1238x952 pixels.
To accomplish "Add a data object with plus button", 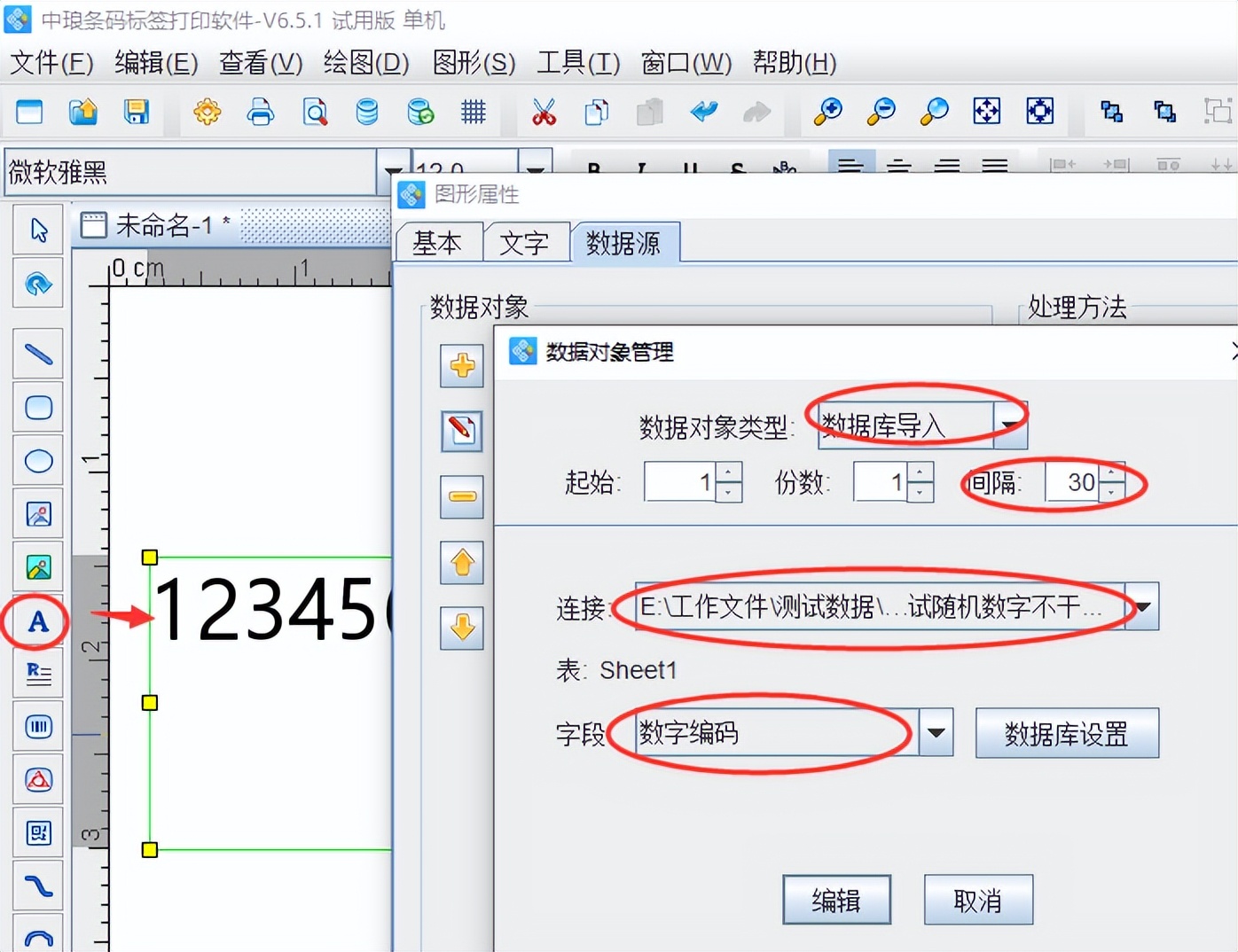I will [462, 365].
